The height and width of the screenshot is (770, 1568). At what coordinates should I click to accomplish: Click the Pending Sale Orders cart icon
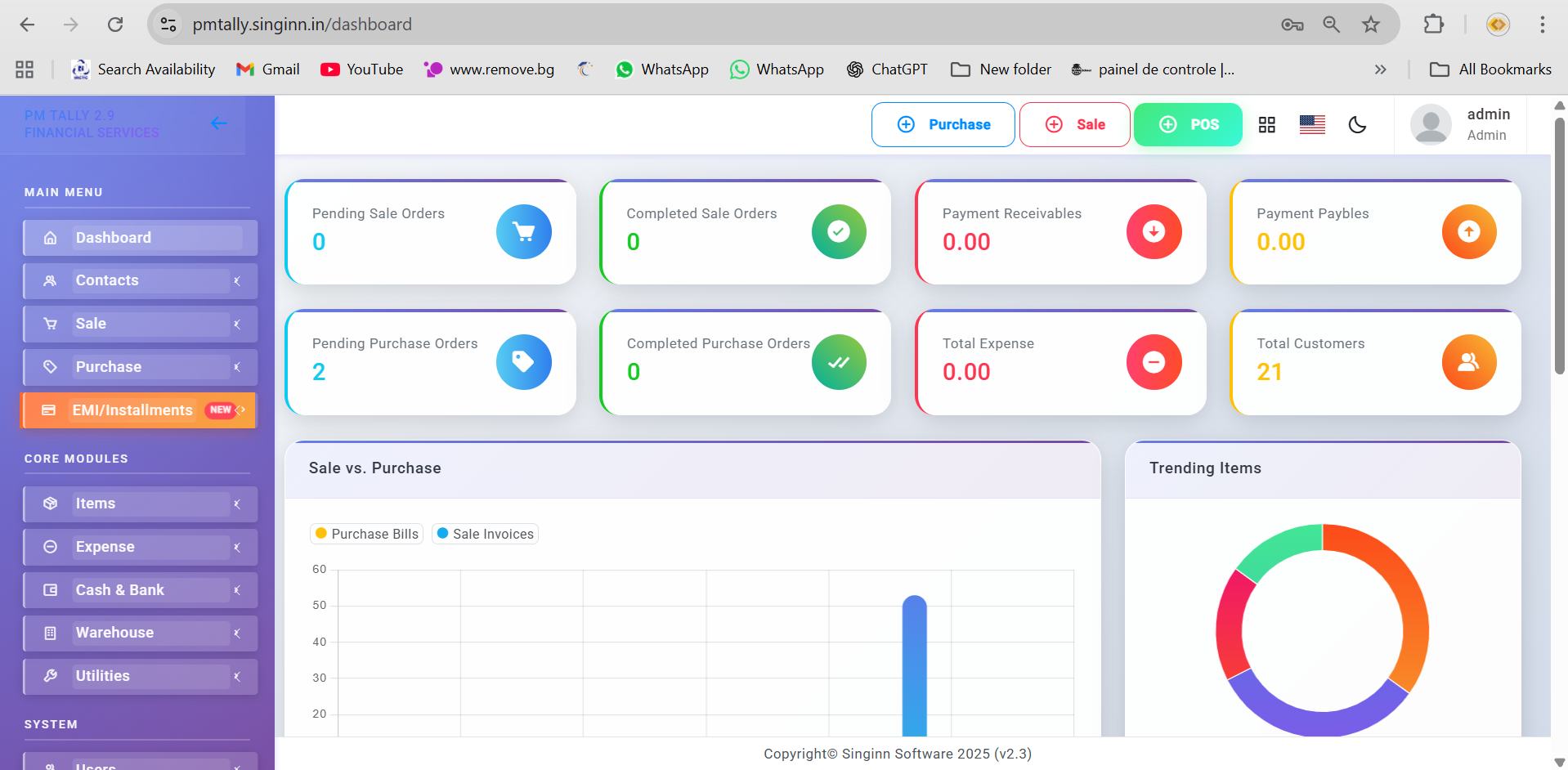tap(523, 232)
